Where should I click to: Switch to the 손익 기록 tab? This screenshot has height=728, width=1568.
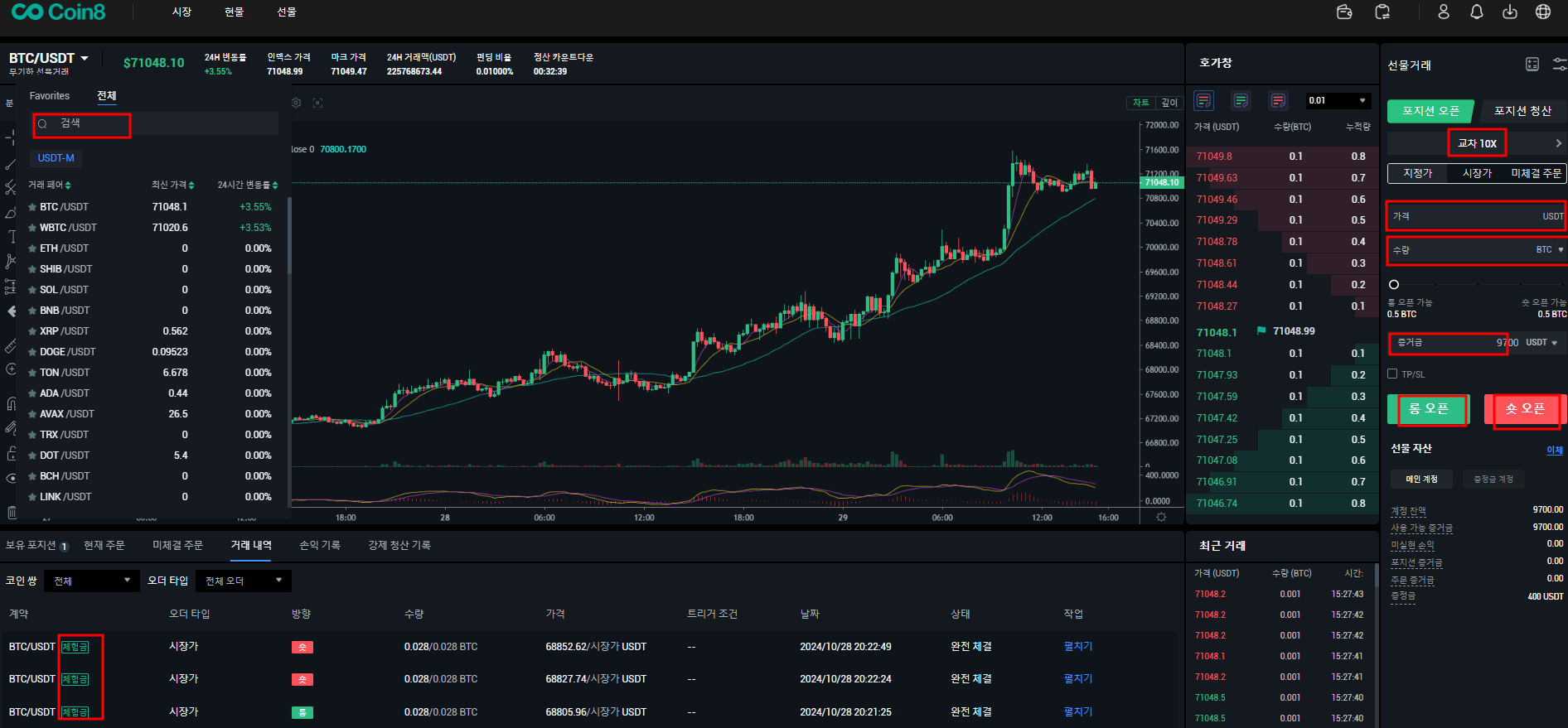[319, 545]
